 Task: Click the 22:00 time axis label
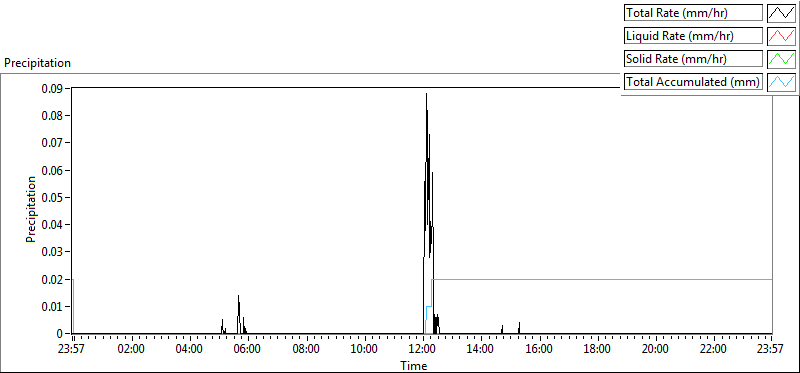(714, 350)
